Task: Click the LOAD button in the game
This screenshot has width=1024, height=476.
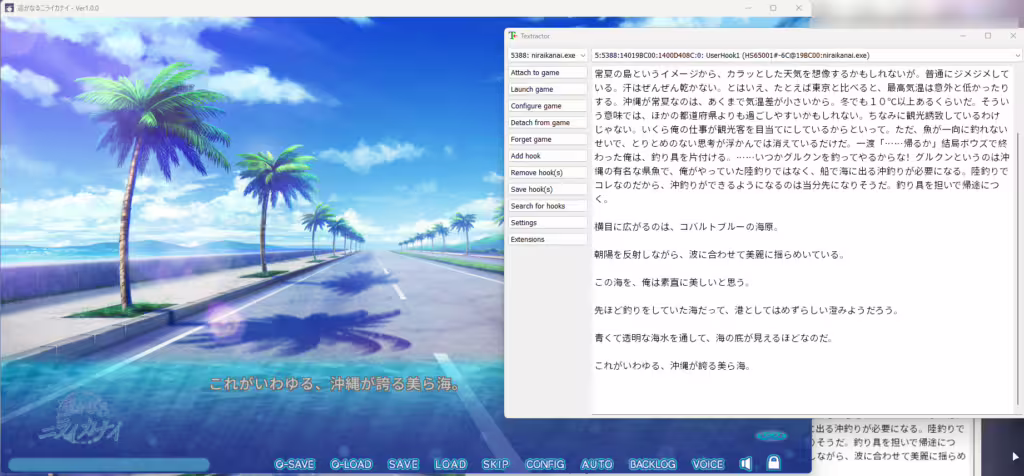Action: click(x=451, y=464)
